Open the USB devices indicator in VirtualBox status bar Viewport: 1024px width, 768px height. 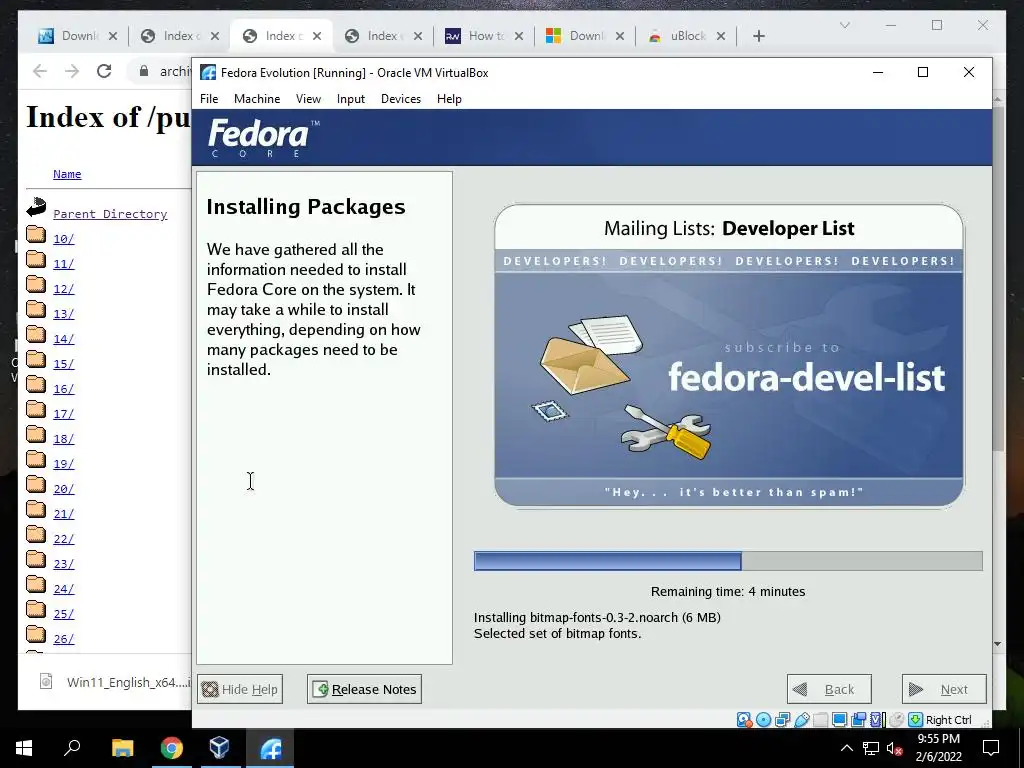[x=802, y=720]
